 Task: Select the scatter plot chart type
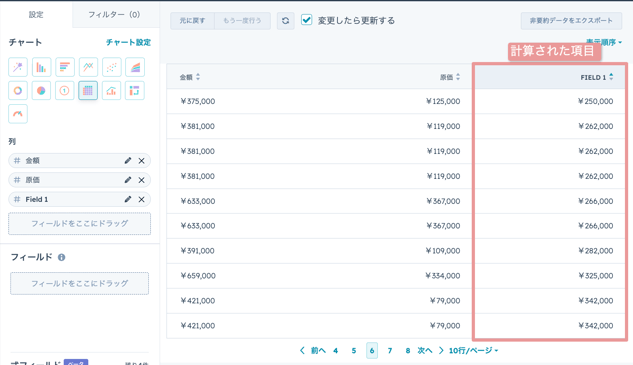click(x=111, y=67)
